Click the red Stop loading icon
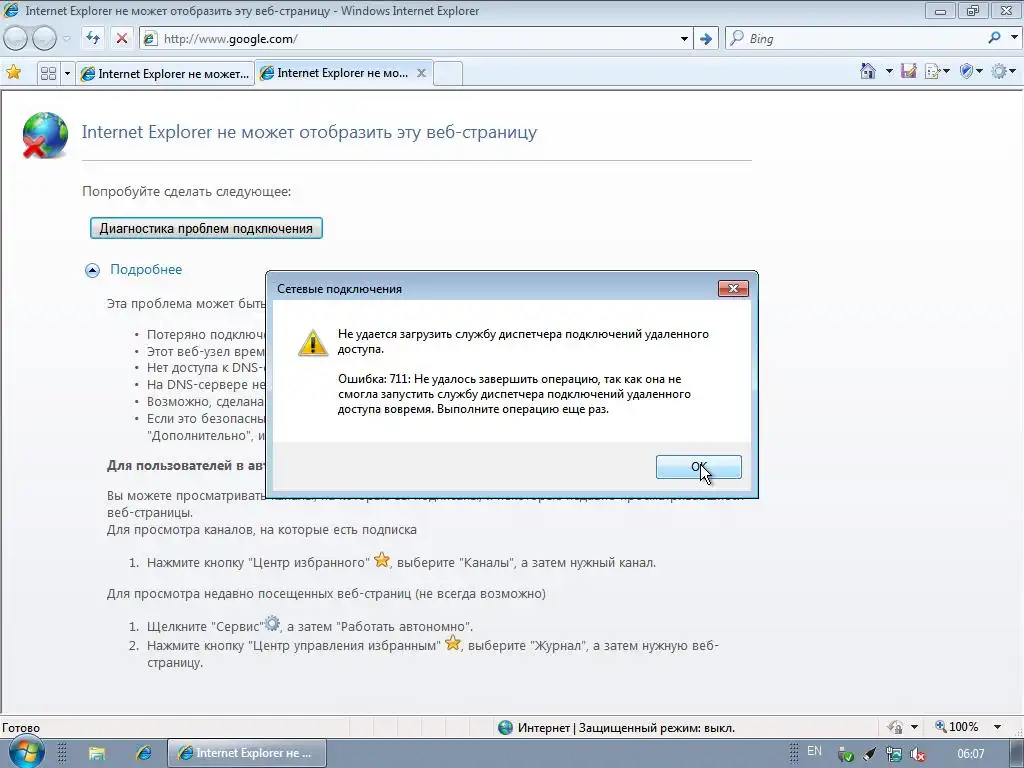This screenshot has width=1024, height=768. [x=121, y=39]
